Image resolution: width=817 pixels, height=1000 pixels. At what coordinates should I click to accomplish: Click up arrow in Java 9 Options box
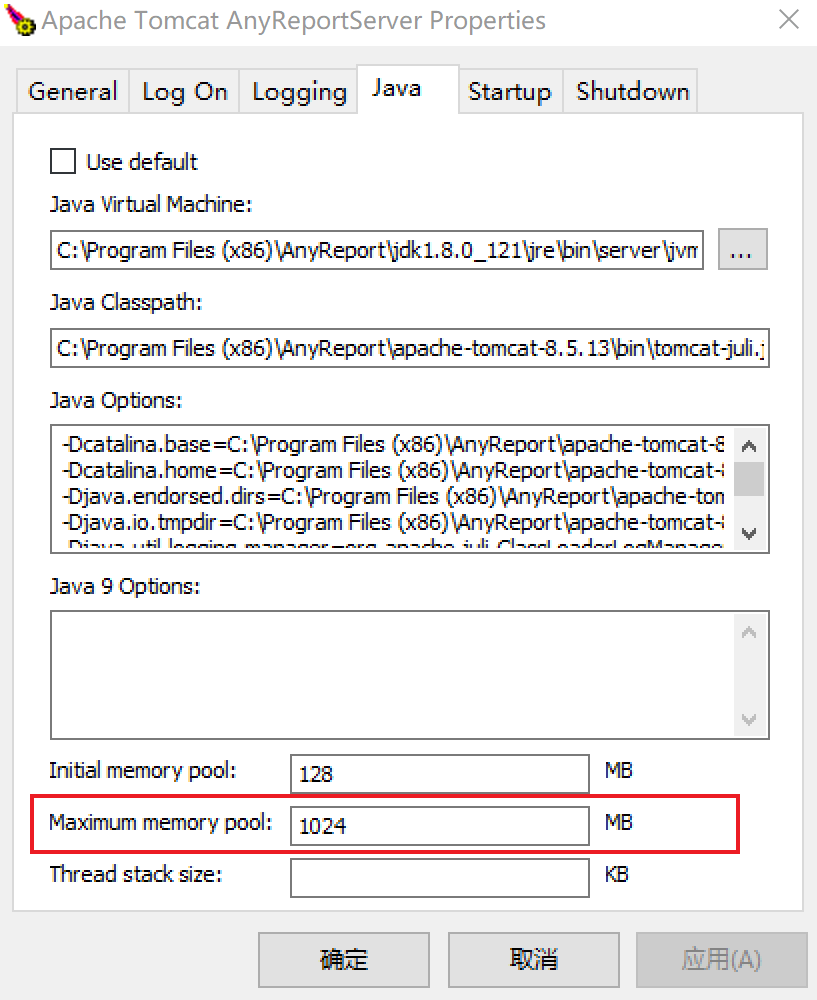750,632
